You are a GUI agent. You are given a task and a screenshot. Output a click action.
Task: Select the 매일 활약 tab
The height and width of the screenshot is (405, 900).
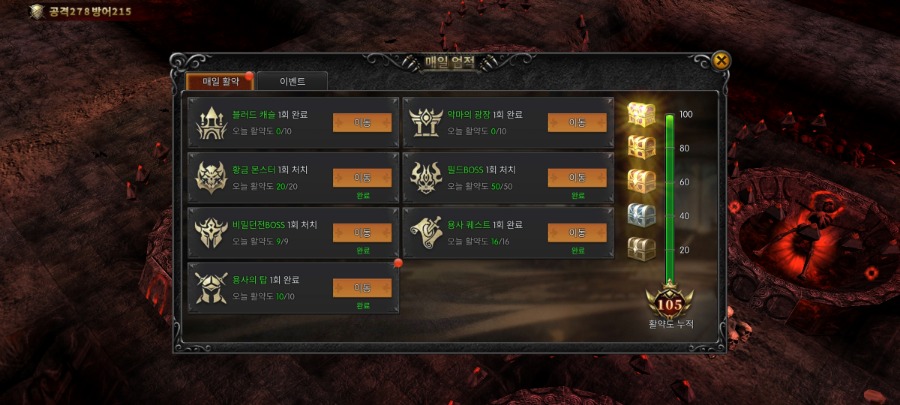point(220,81)
